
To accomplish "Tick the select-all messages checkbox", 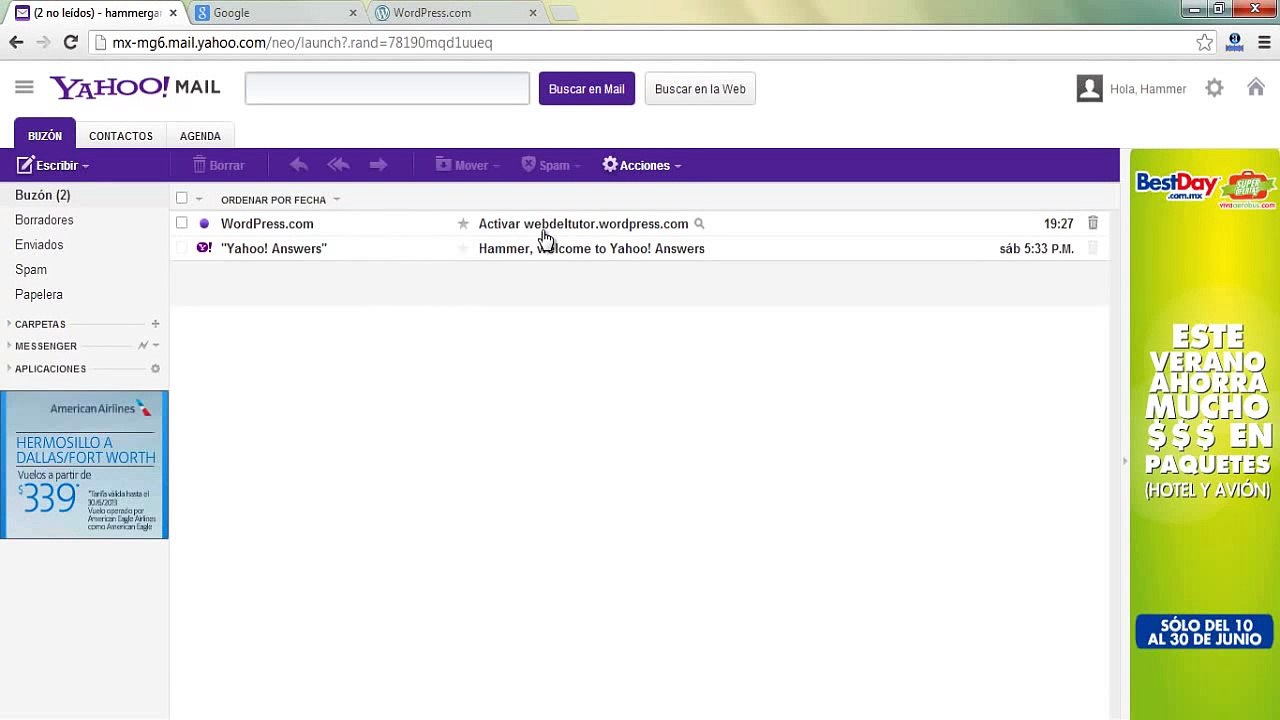I will (181, 199).
